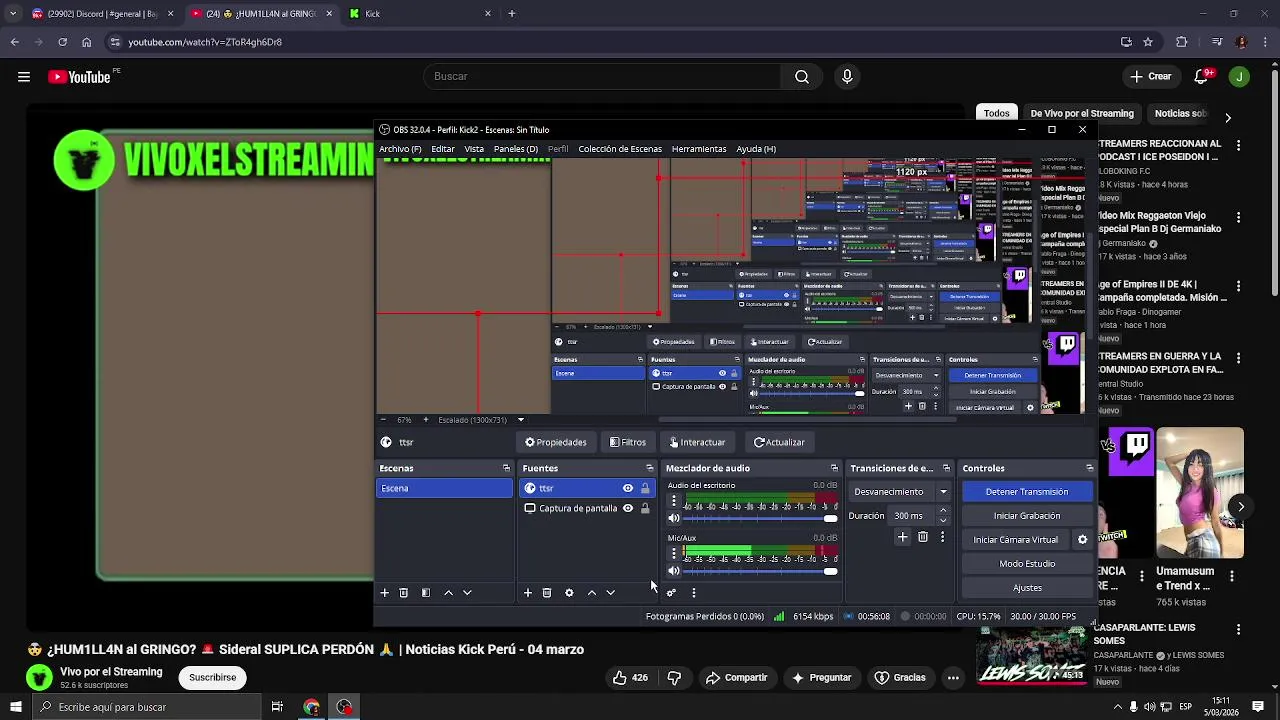Pop out the Escenas dock
This screenshot has height=720, width=1280.
click(x=506, y=468)
